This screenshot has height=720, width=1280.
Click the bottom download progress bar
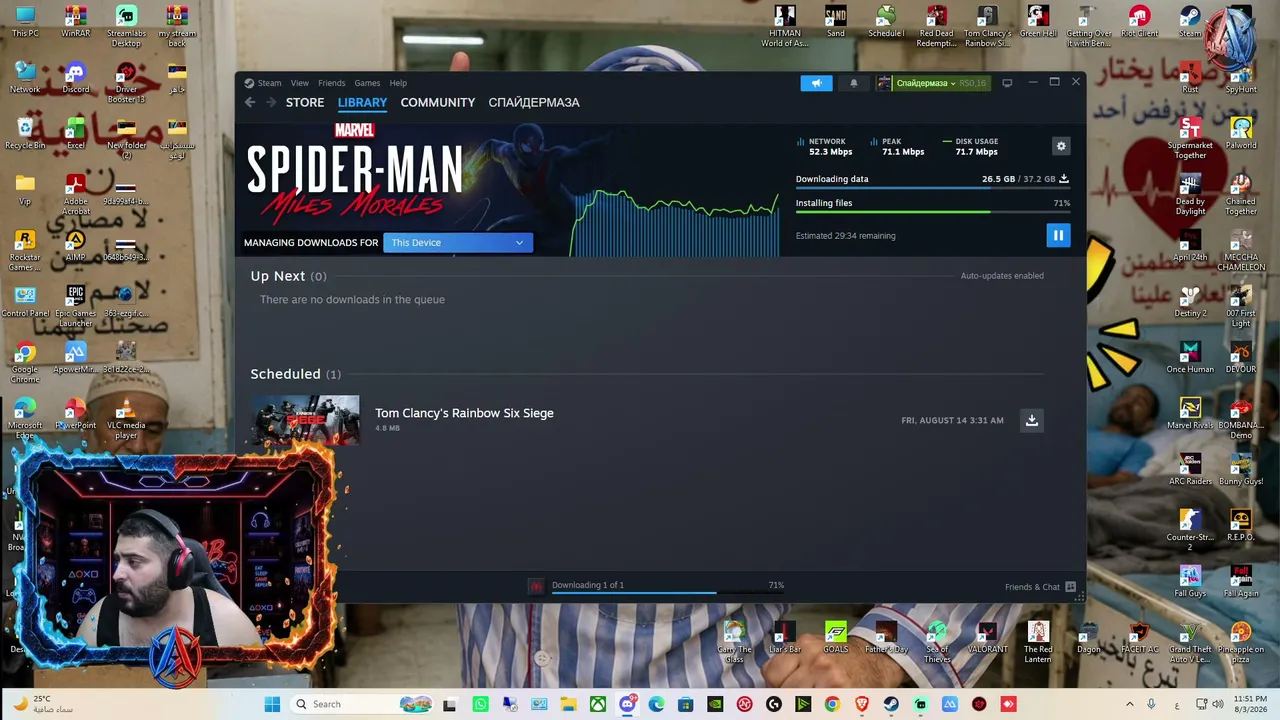(667, 593)
